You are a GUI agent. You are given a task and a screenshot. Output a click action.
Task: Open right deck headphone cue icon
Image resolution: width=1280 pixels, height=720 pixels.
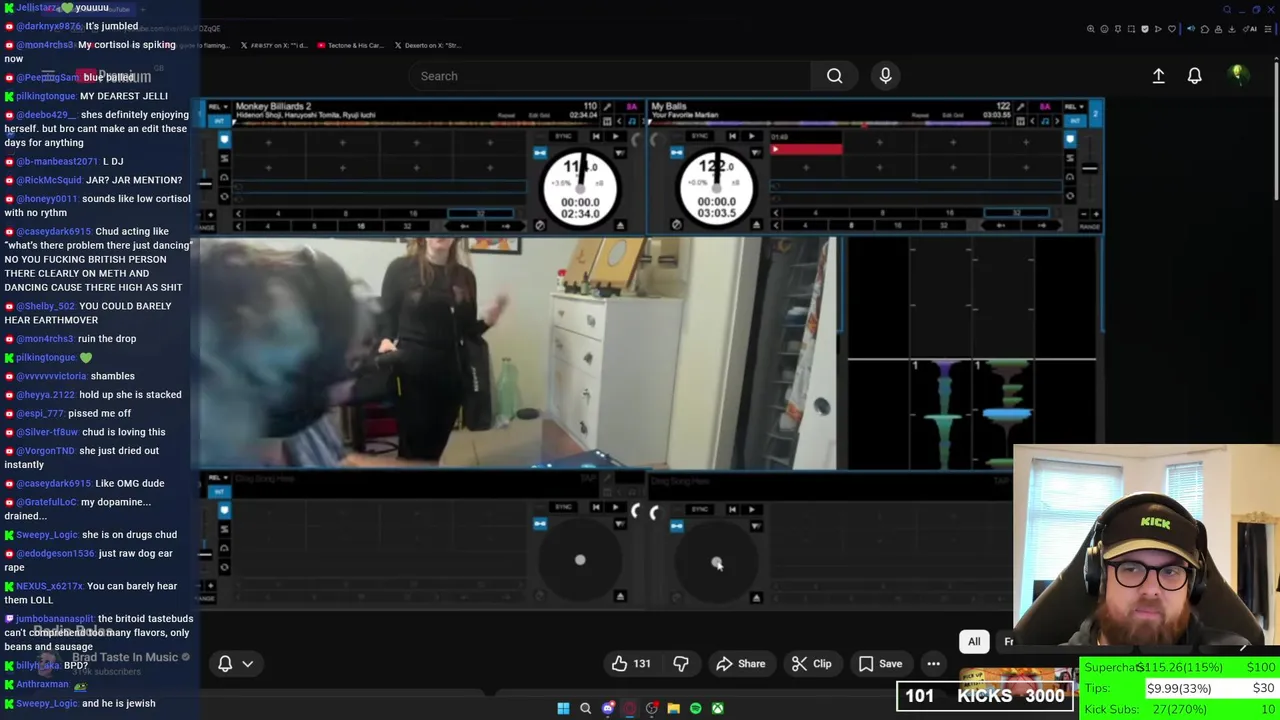tap(1069, 178)
